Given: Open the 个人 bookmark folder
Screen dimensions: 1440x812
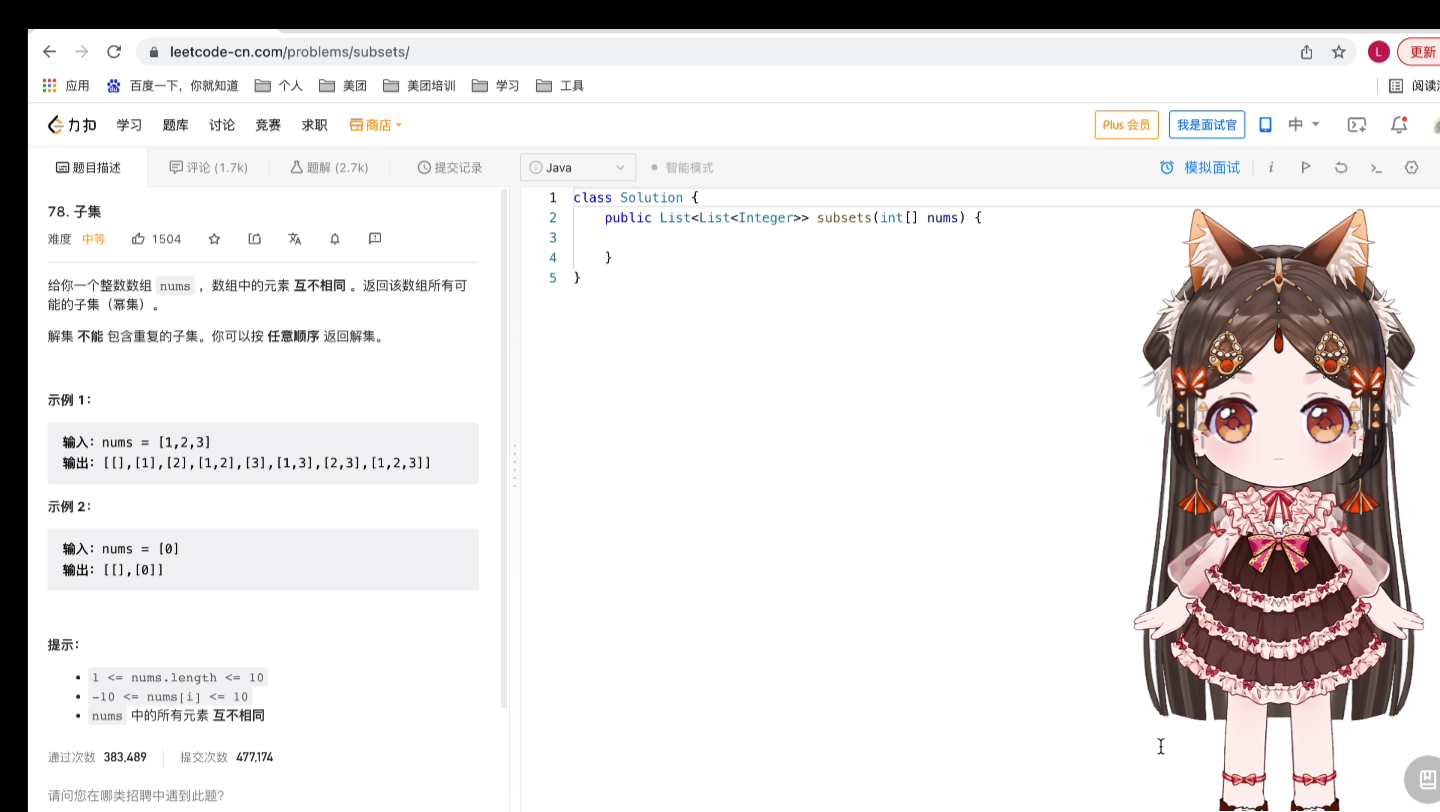Looking at the screenshot, I should (x=278, y=86).
